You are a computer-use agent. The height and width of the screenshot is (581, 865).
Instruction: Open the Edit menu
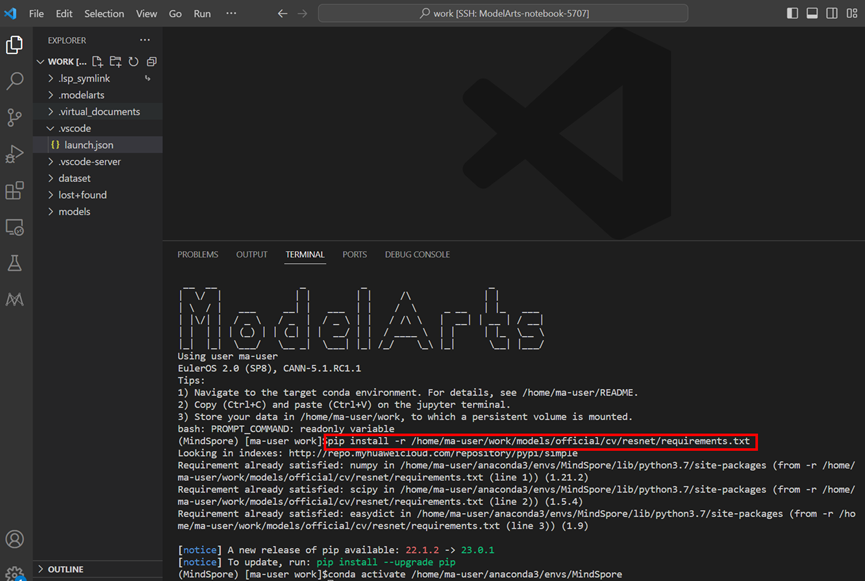coord(64,13)
